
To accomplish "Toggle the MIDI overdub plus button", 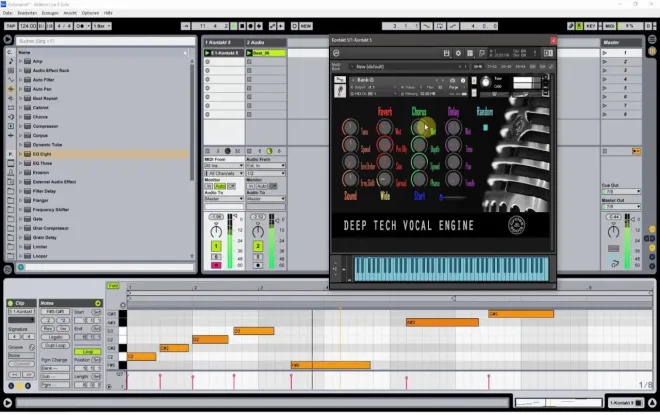I will (259, 26).
